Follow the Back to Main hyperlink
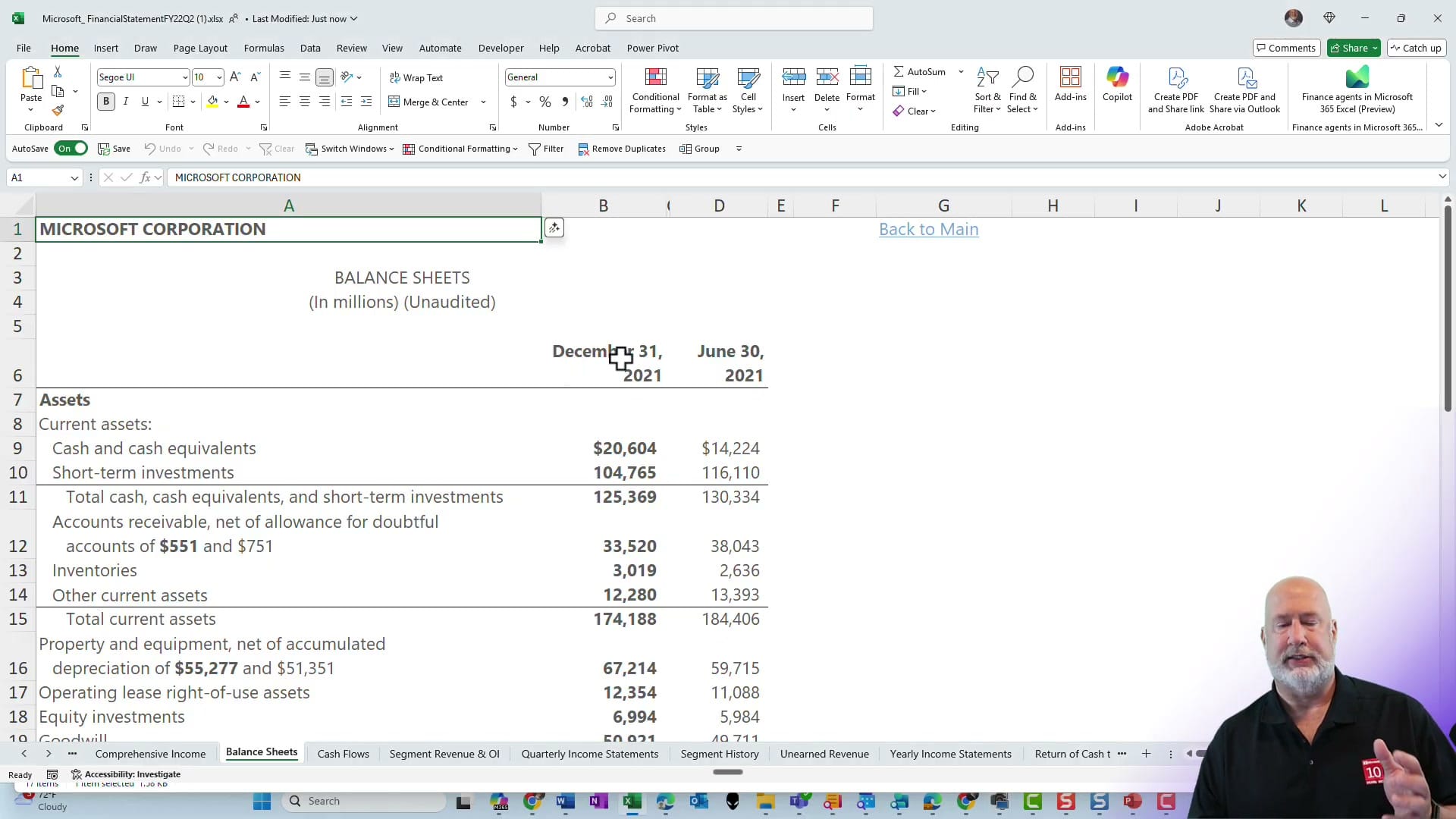 click(x=928, y=229)
